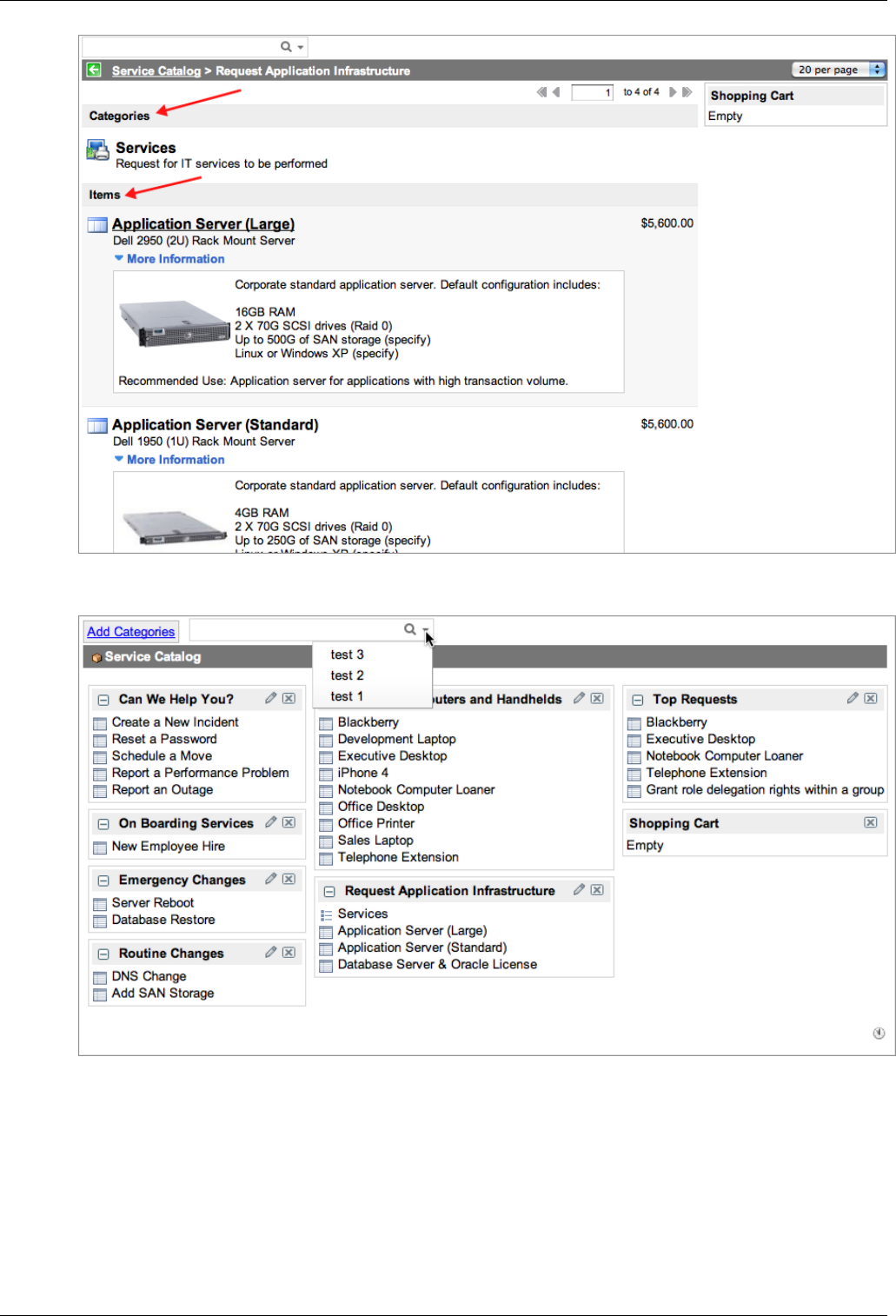The image size is (896, 1316).
Task: Collapse the Request Application Infrastructure section
Action: pos(329,892)
